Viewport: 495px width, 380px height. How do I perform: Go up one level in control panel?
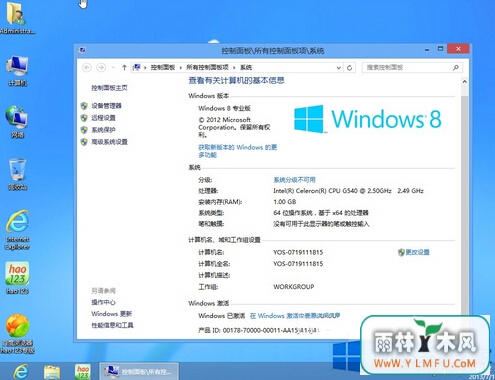[x=124, y=68]
